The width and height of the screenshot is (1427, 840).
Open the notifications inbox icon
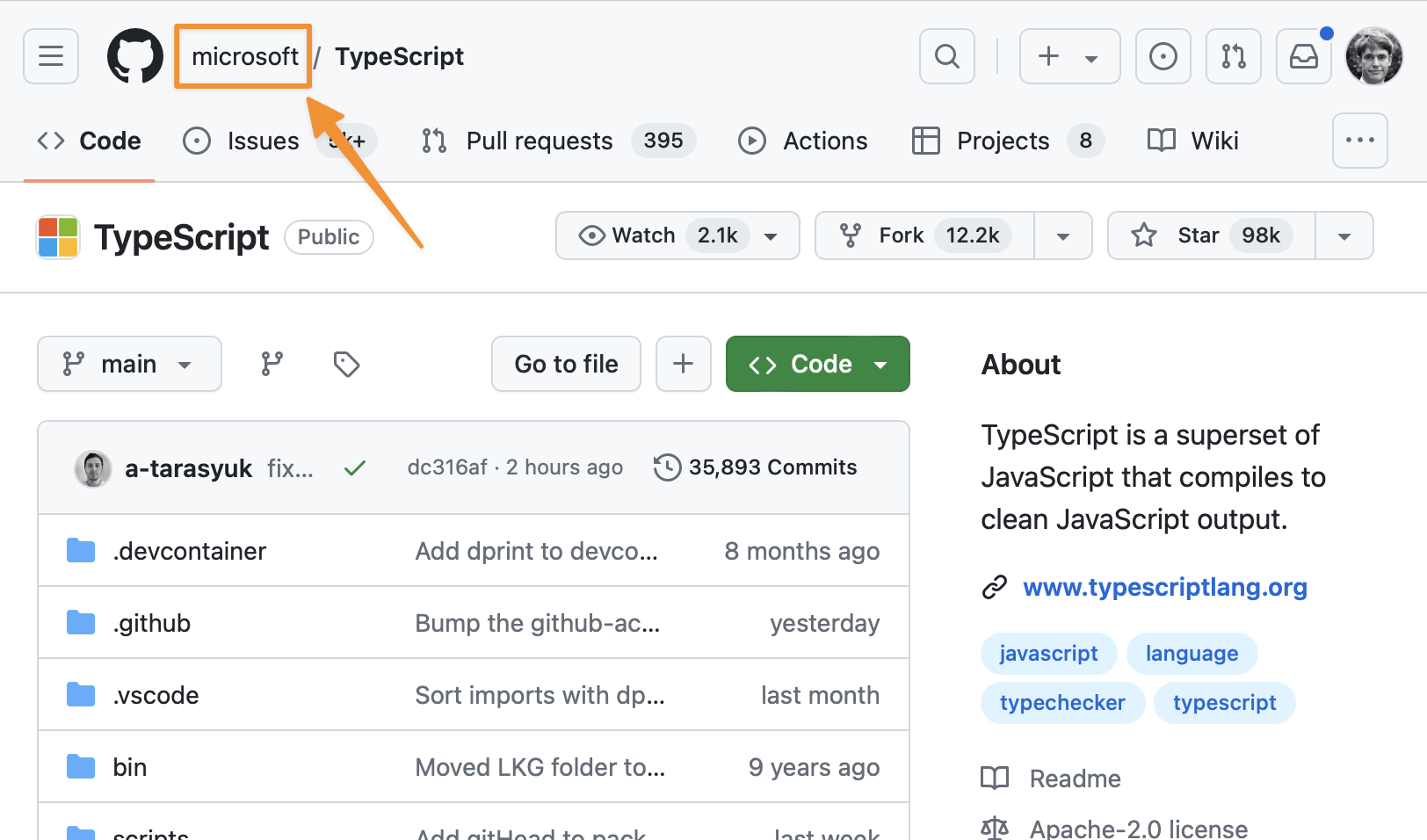coord(1303,56)
